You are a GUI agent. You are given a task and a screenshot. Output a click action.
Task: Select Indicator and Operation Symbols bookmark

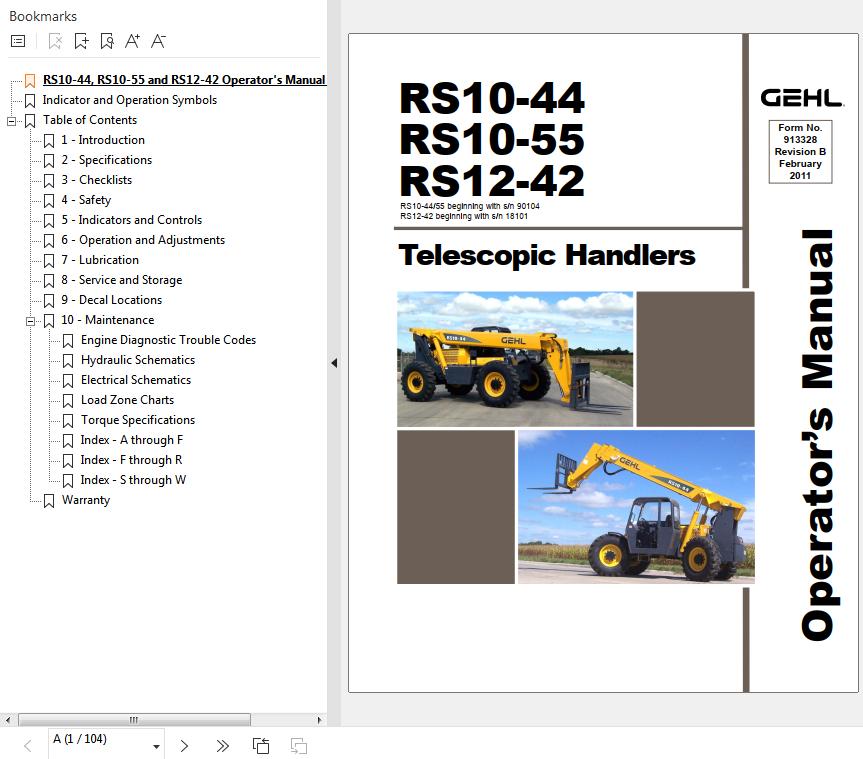[x=129, y=100]
